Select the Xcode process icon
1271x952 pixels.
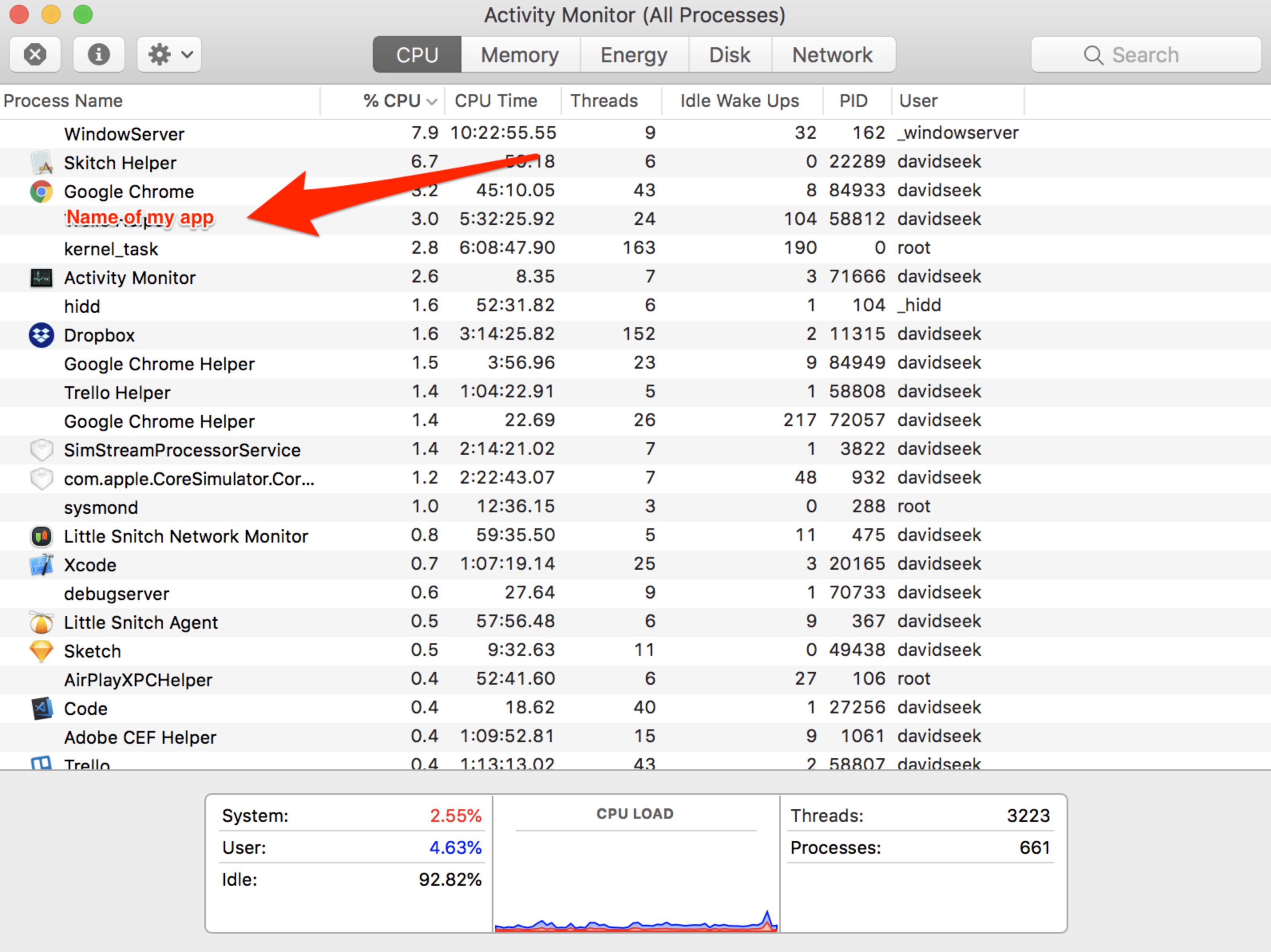point(42,565)
